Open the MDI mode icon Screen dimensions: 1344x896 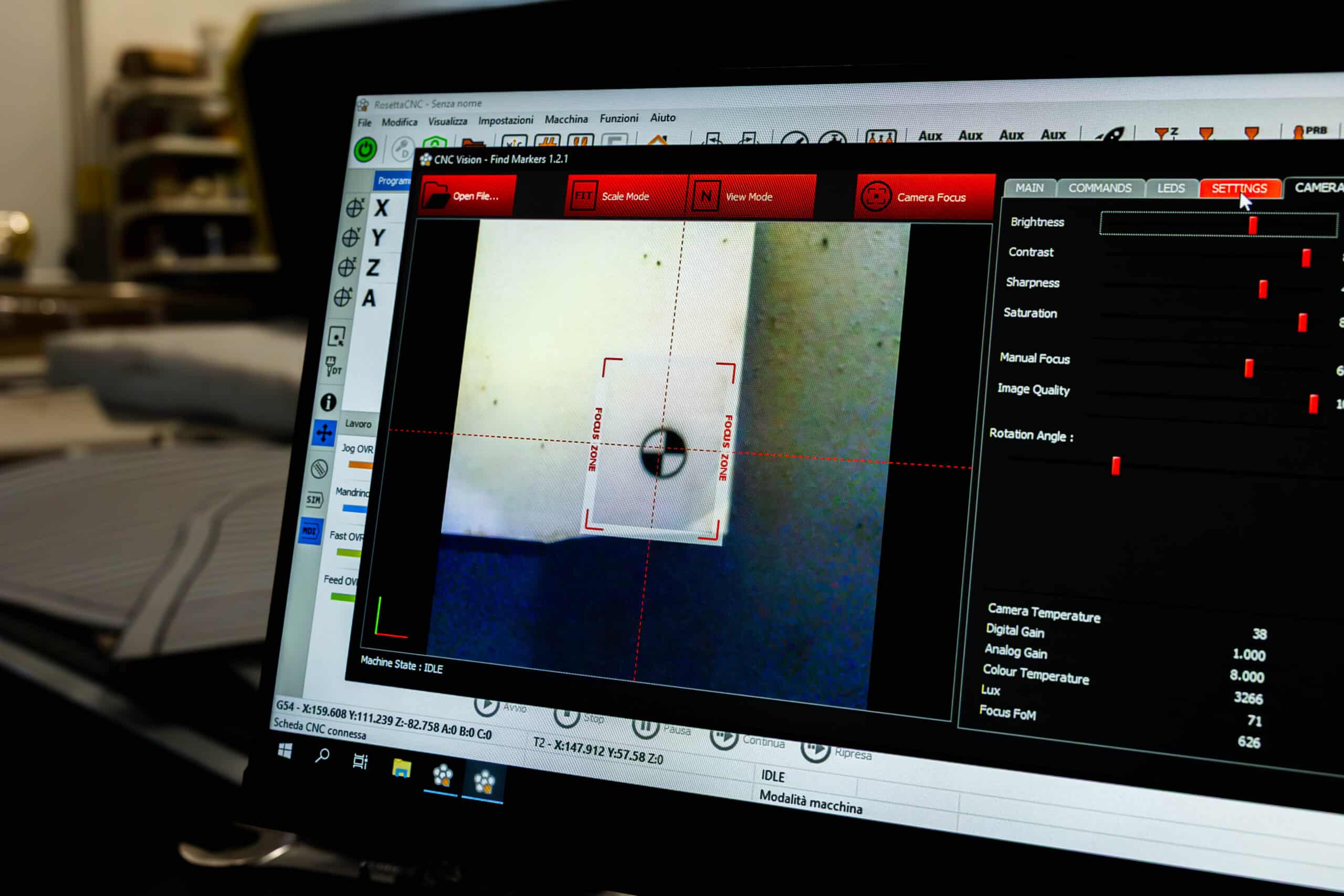click(310, 531)
